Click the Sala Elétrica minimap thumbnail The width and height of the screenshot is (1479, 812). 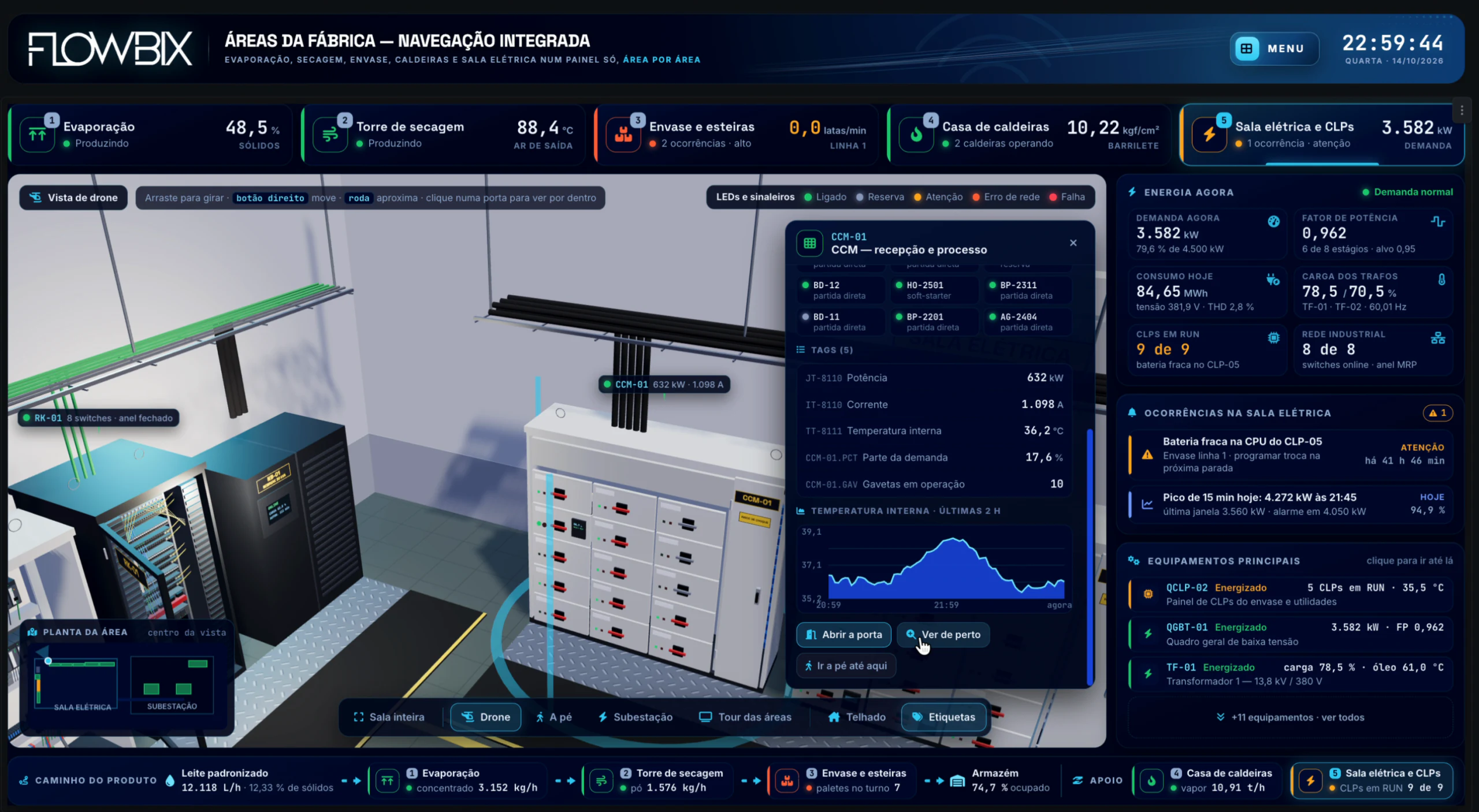tap(76, 683)
